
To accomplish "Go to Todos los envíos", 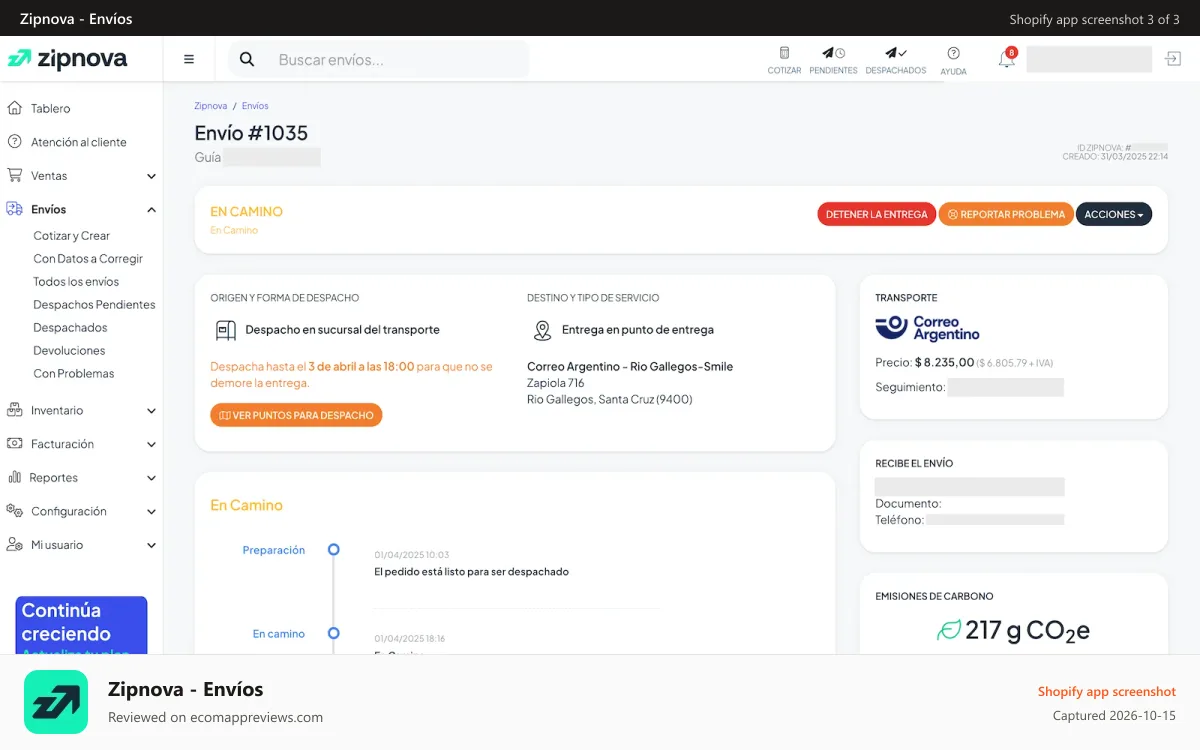I will click(x=76, y=282).
